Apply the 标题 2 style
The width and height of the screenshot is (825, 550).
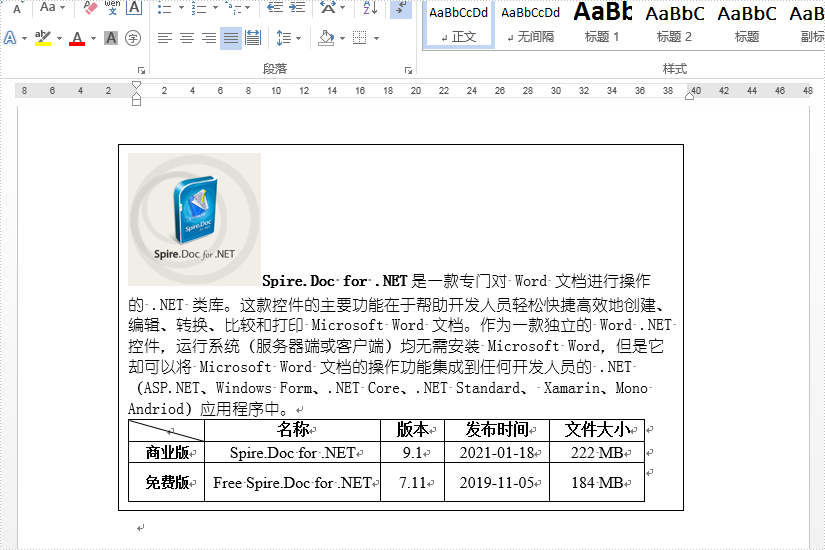pos(675,24)
